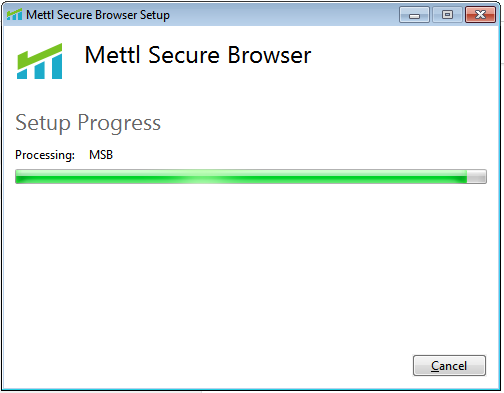Close the Mettl Secure Browser Setup window

click(x=480, y=15)
